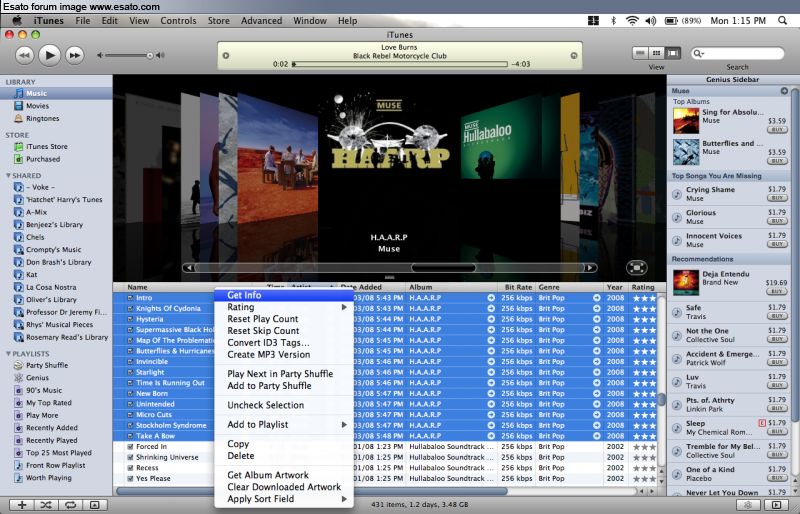Click iTunes Store arrow for Intro album
This screenshot has width=800, height=514.
(x=491, y=298)
